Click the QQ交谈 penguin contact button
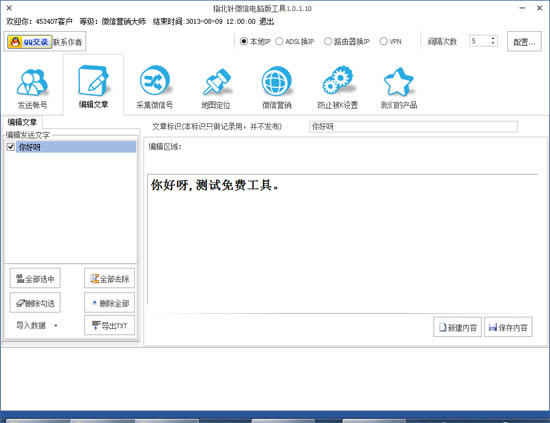Viewport: 550px width, 423px height. pos(30,42)
